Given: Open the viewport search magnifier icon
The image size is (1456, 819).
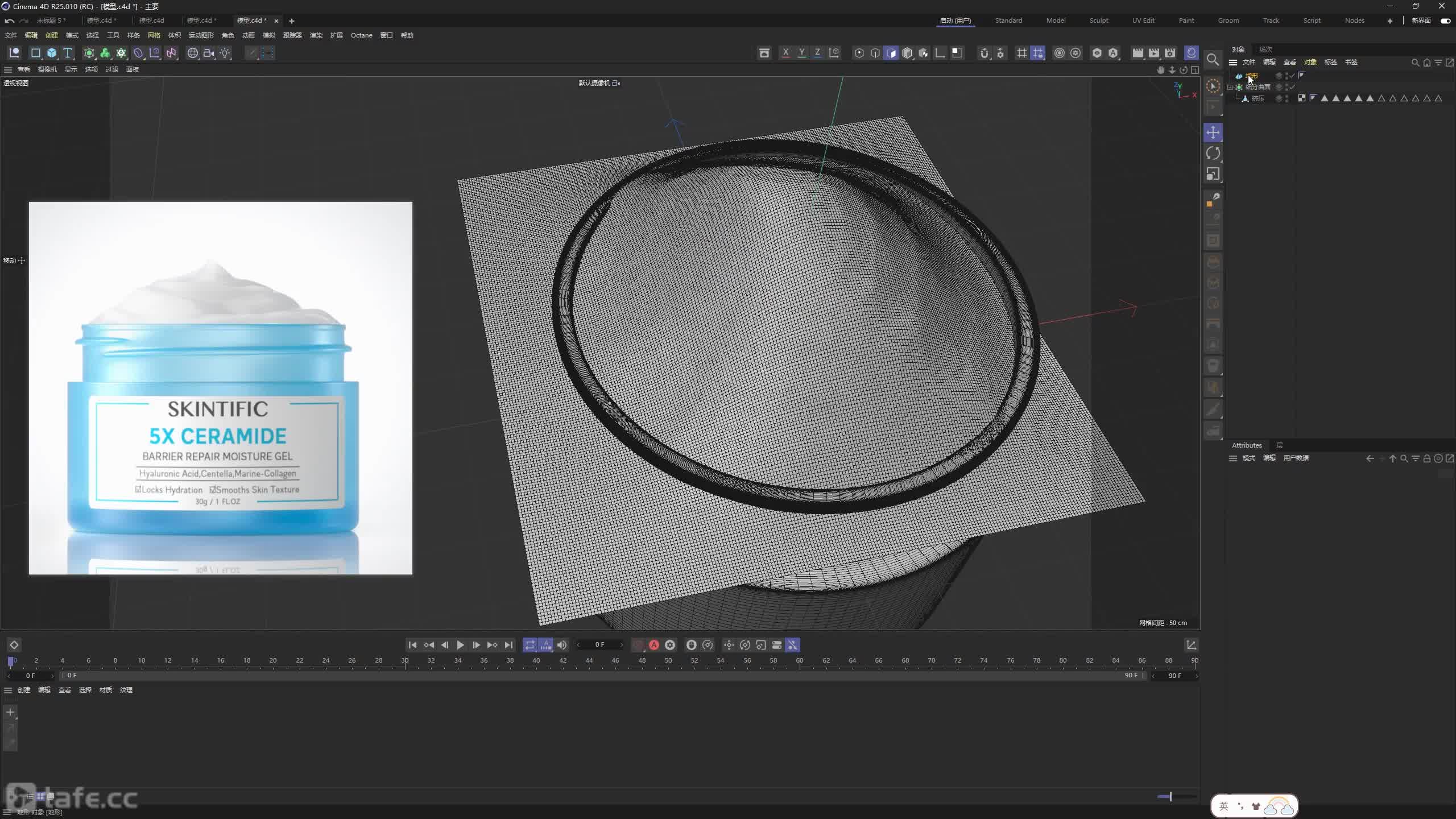Looking at the screenshot, I should pos(1213,60).
